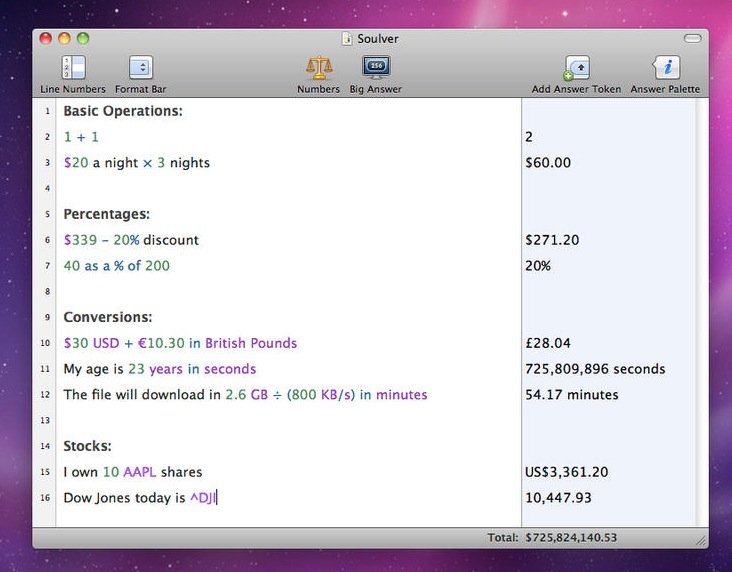Select the answer '2'
The image size is (732, 572).
pos(529,137)
